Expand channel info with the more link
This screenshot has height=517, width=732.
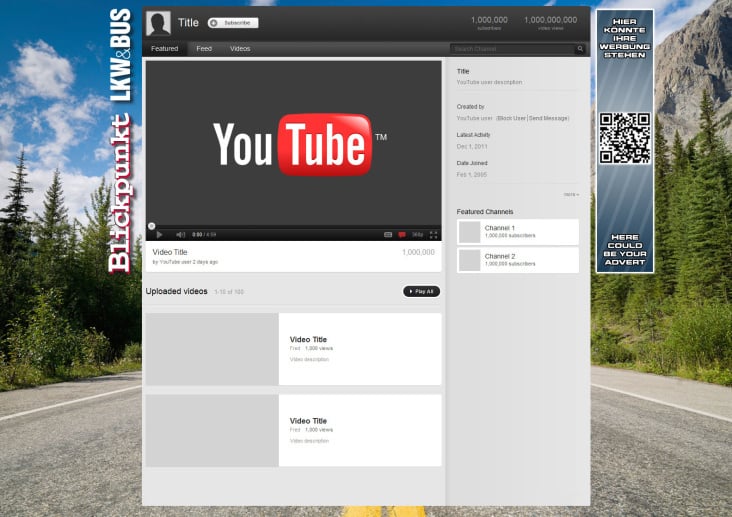[x=571, y=194]
